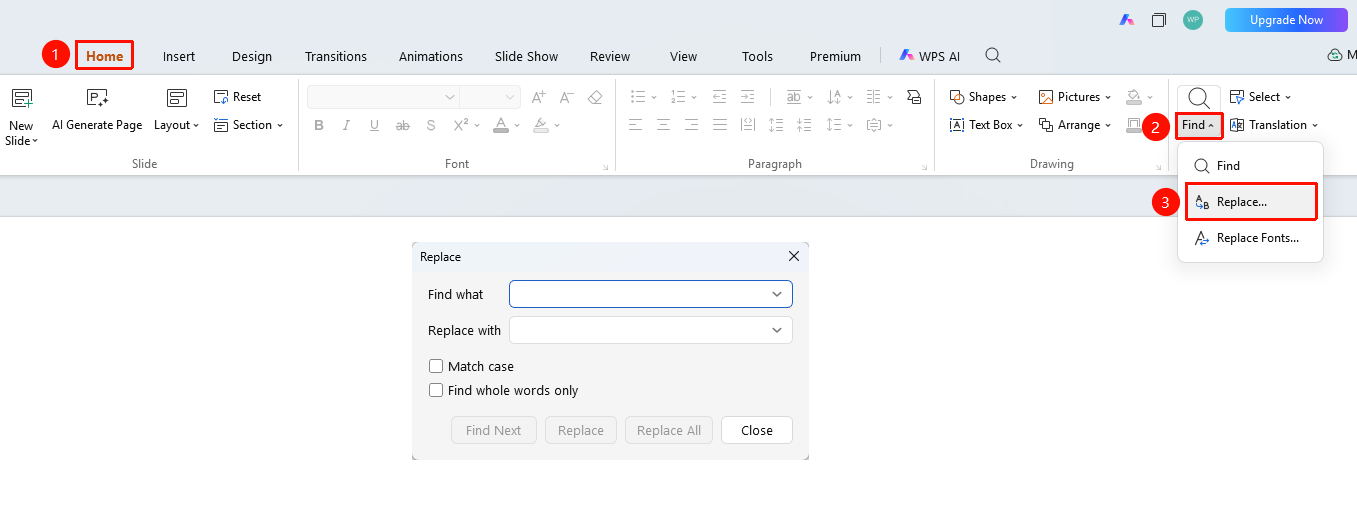Click the convert to SmartArt icon

(x=913, y=97)
